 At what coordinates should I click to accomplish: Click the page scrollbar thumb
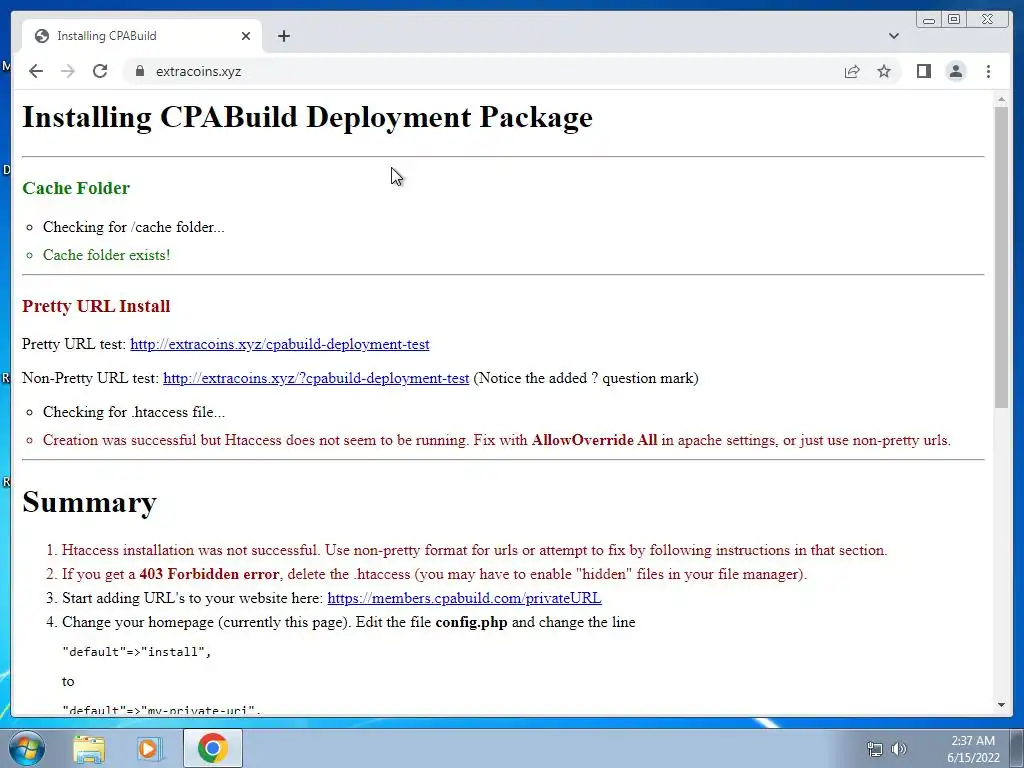coord(1001,257)
